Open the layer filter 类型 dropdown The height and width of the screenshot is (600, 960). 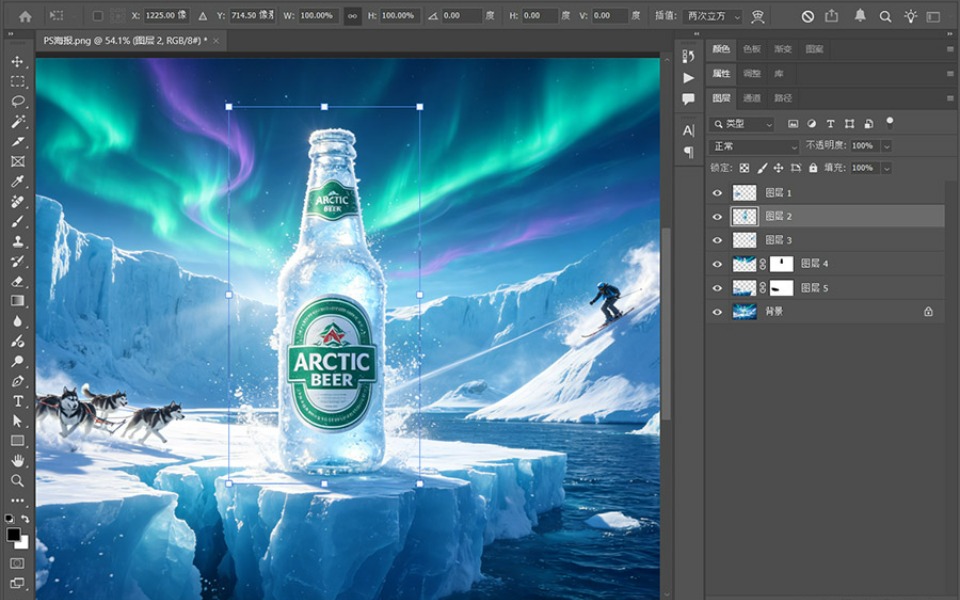point(741,124)
